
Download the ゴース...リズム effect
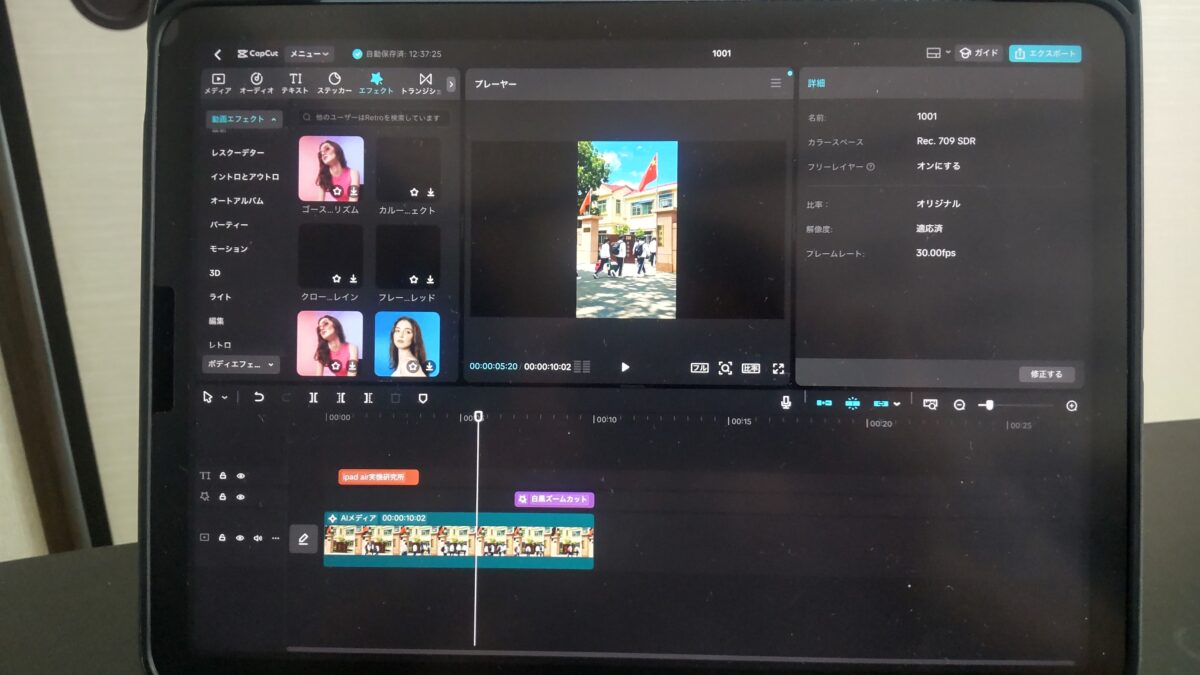coord(353,192)
